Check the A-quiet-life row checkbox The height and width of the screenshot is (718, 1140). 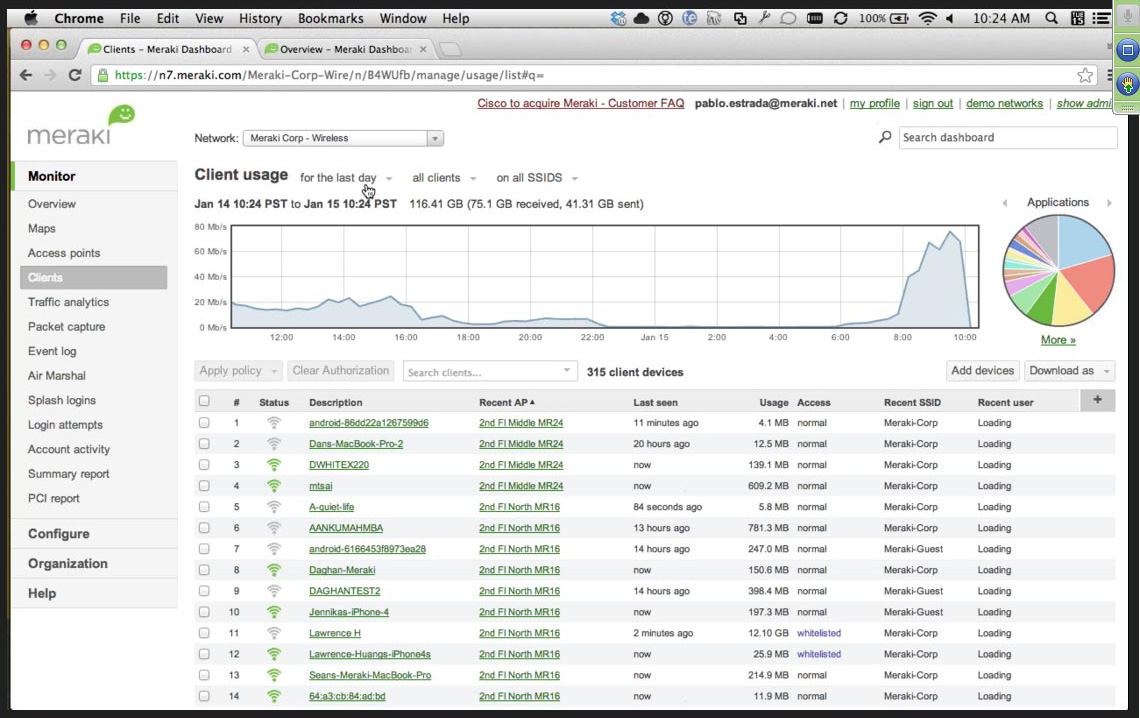[204, 507]
